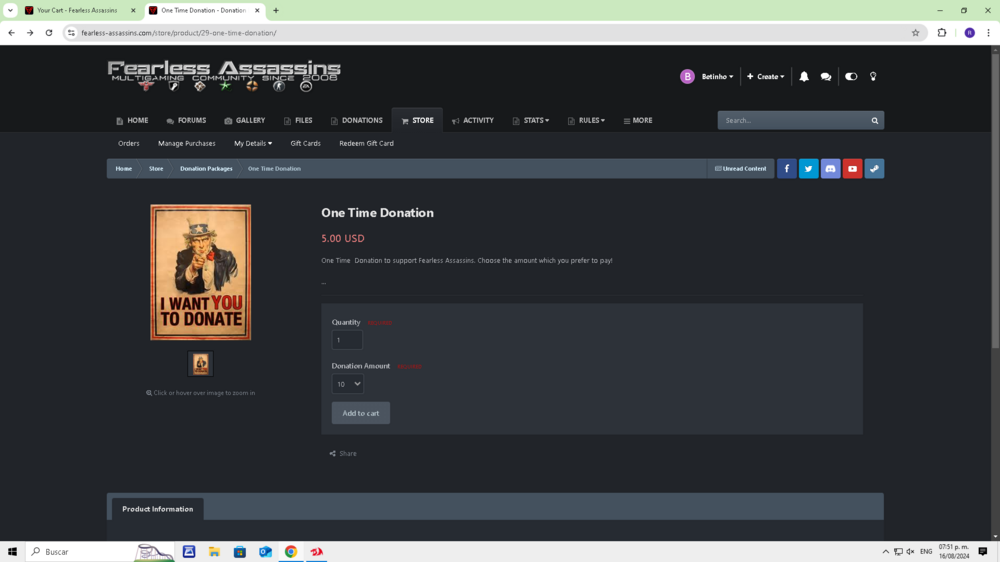1000x562 pixels.
Task: Open the YouTube social link
Action: (x=852, y=168)
